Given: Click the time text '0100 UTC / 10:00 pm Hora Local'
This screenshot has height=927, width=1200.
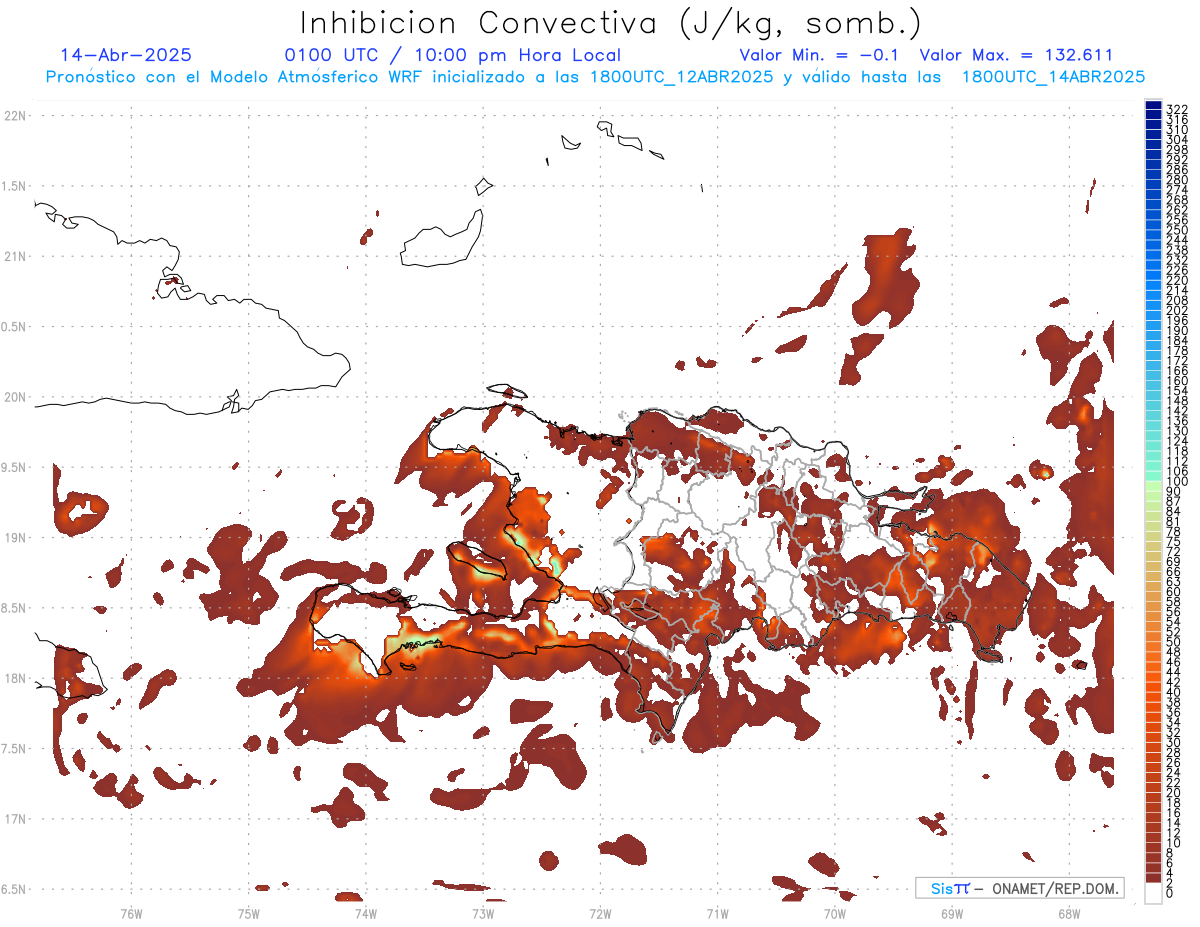Looking at the screenshot, I should pos(453,55).
